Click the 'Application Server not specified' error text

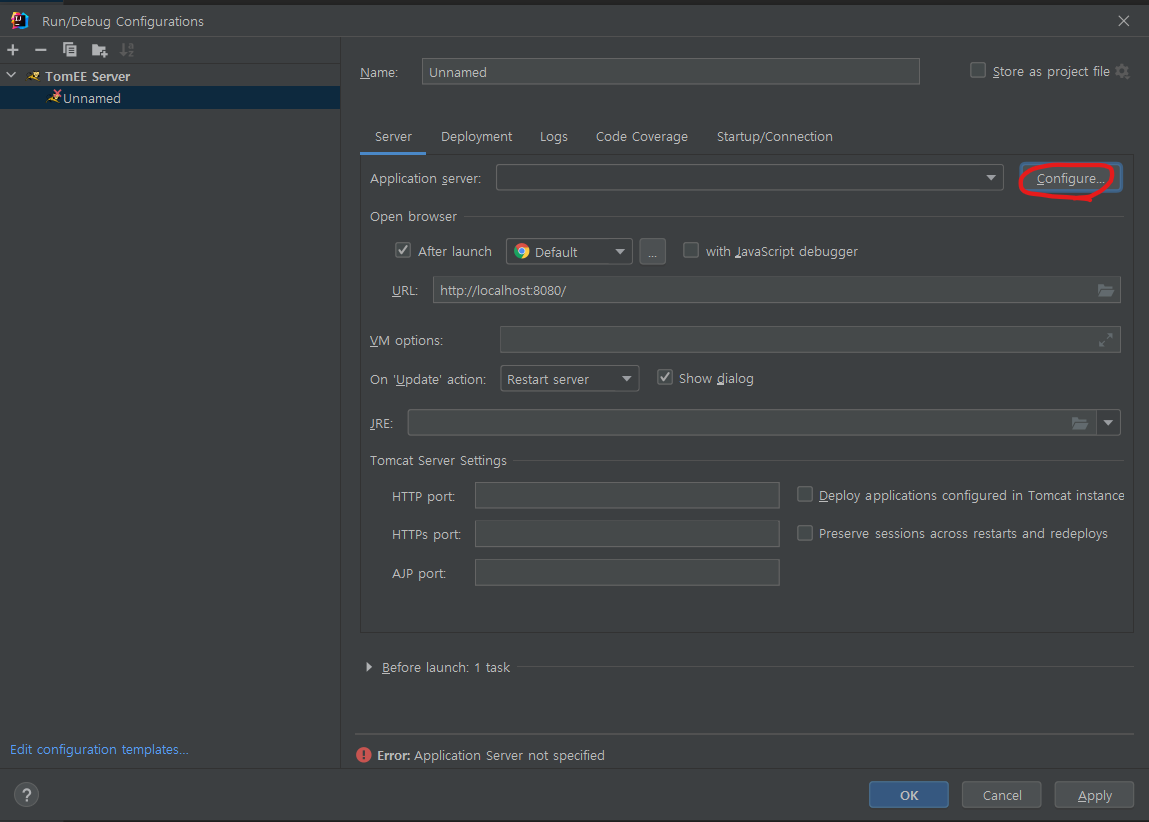[x=509, y=755]
